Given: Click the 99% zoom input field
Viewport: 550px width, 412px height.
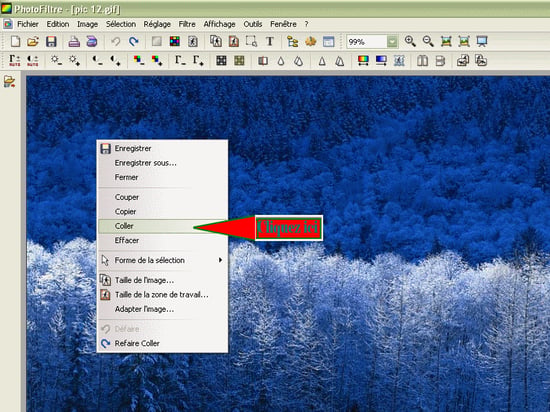Looking at the screenshot, I should click(x=367, y=42).
